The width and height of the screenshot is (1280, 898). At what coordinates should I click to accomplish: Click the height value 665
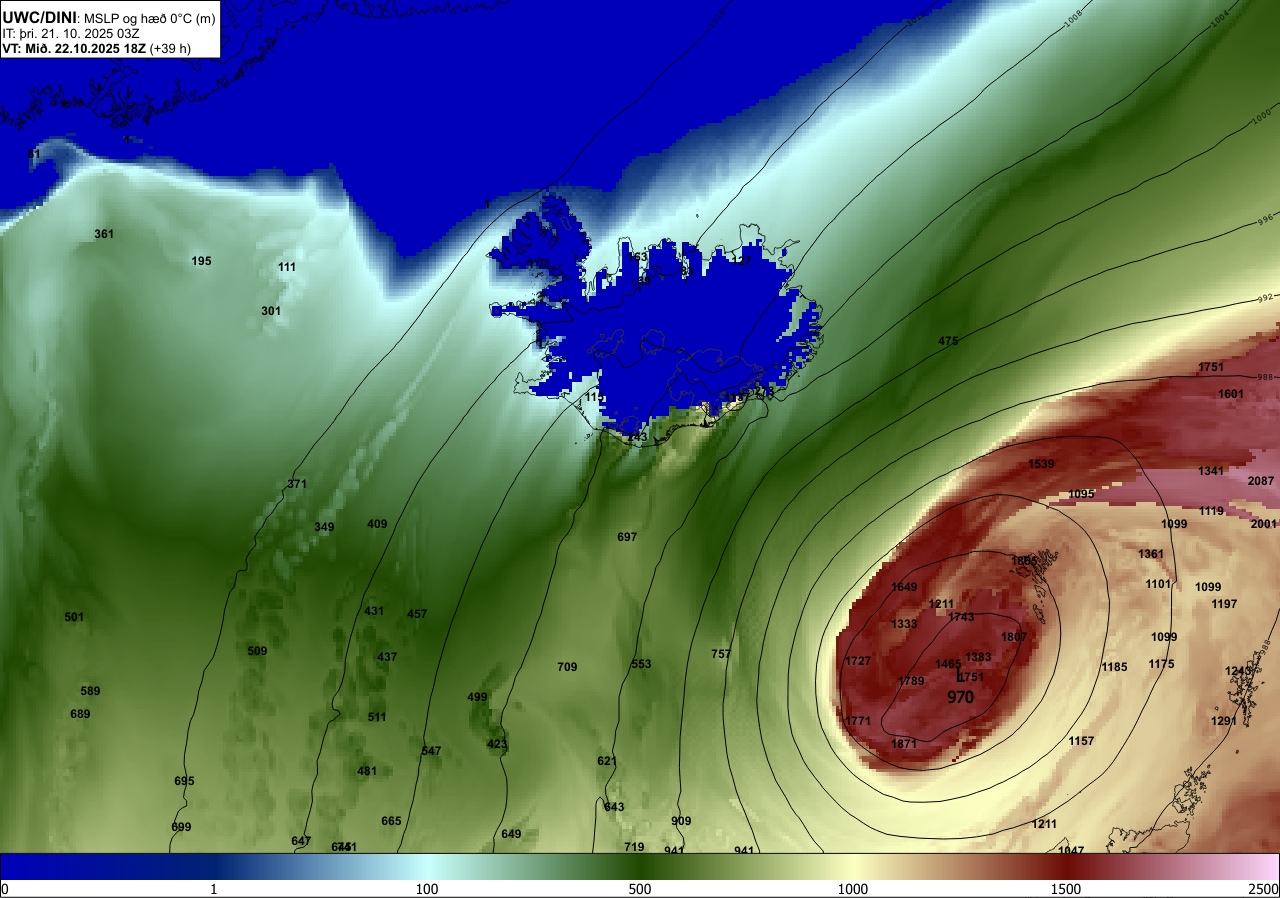[x=391, y=821]
